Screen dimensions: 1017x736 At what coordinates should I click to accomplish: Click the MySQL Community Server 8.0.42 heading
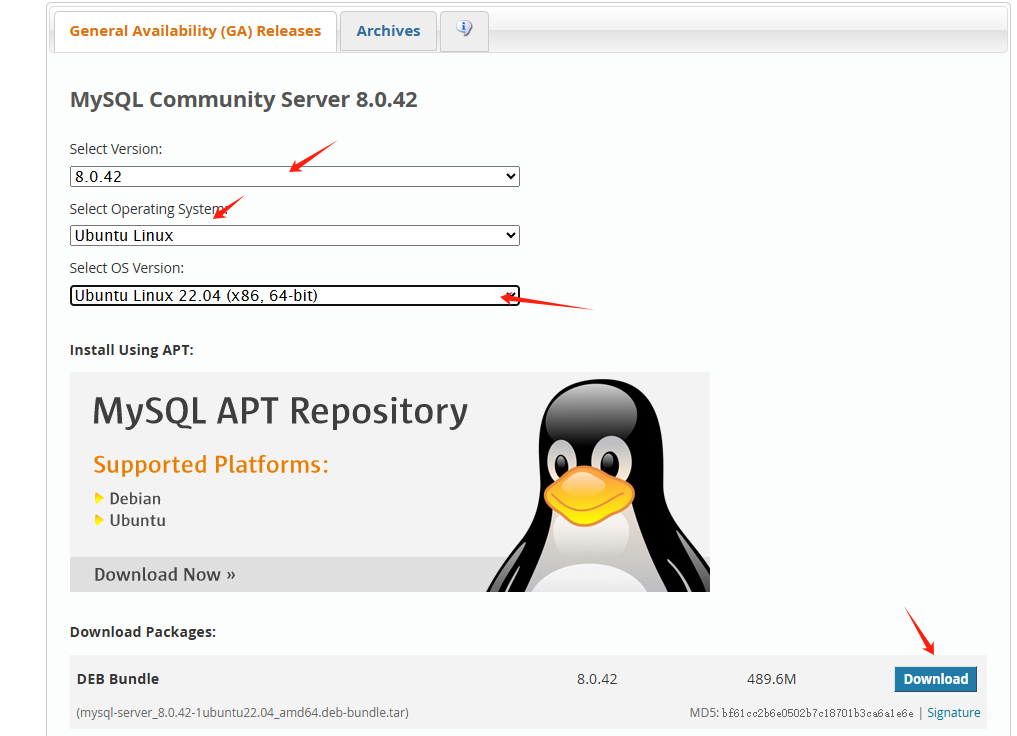(243, 99)
